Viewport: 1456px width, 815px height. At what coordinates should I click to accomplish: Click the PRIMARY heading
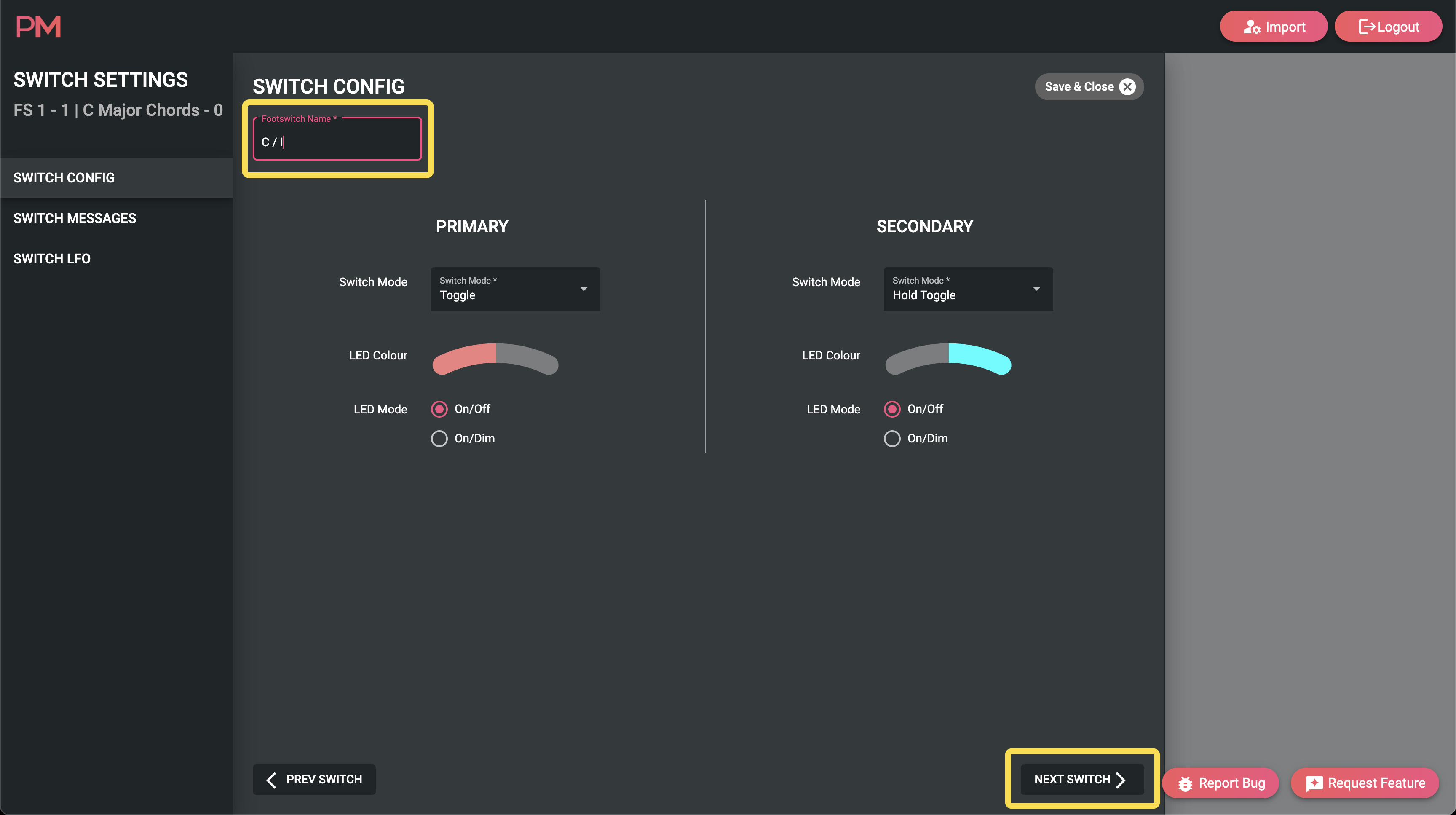[472, 227]
